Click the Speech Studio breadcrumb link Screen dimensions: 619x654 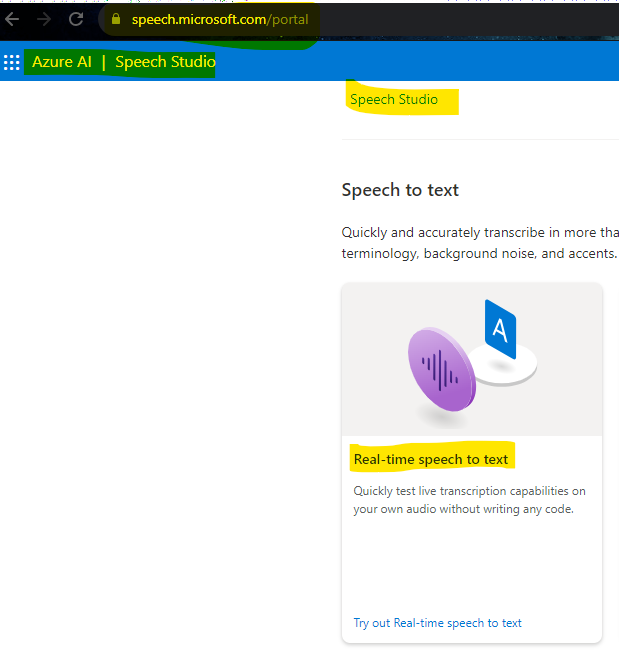394,100
